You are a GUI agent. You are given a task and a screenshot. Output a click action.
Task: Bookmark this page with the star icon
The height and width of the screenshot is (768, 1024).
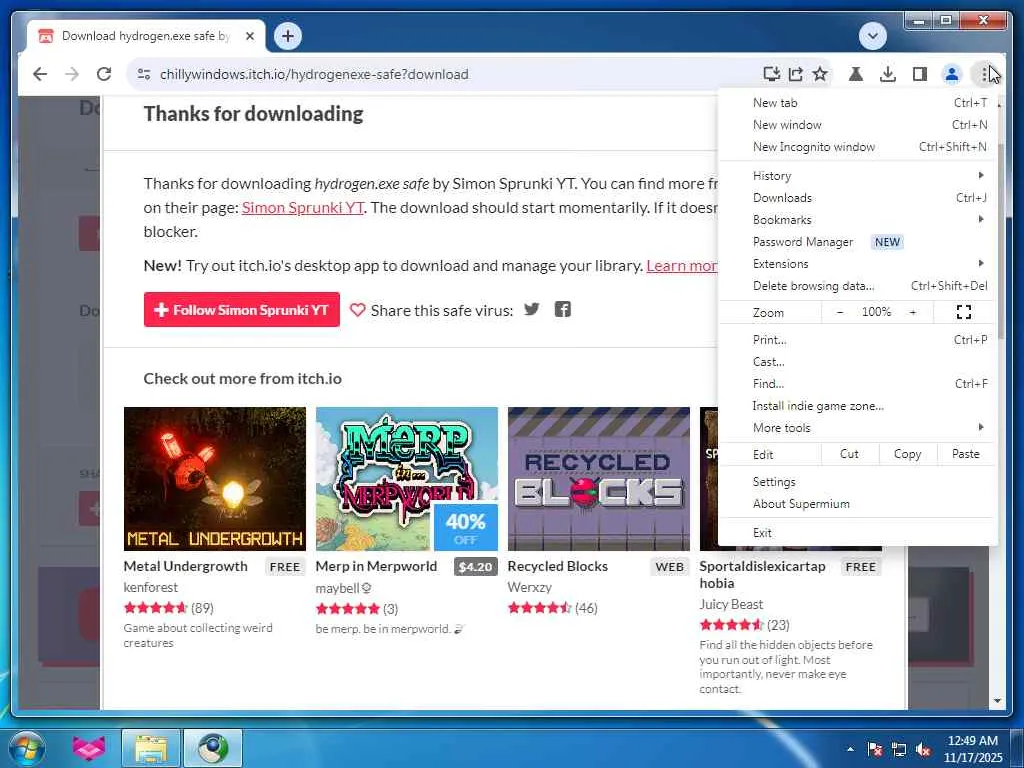coord(820,74)
